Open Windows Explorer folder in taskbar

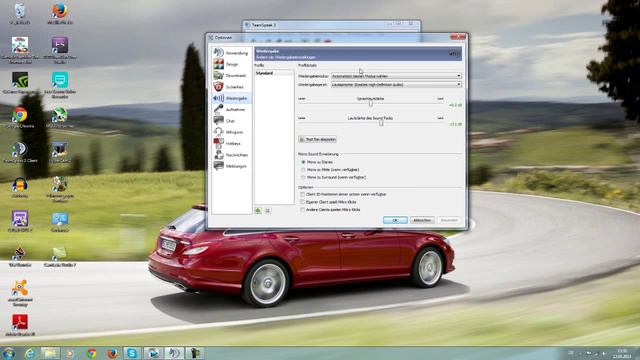(50, 353)
